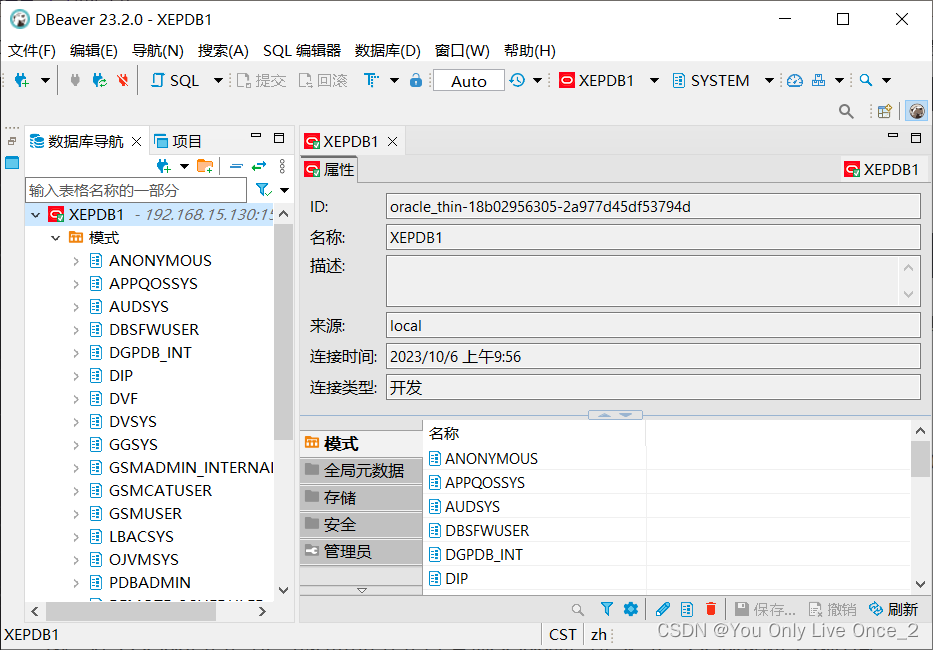Select PDBADMIN schema in navigator tree
933x650 pixels.
point(150,583)
